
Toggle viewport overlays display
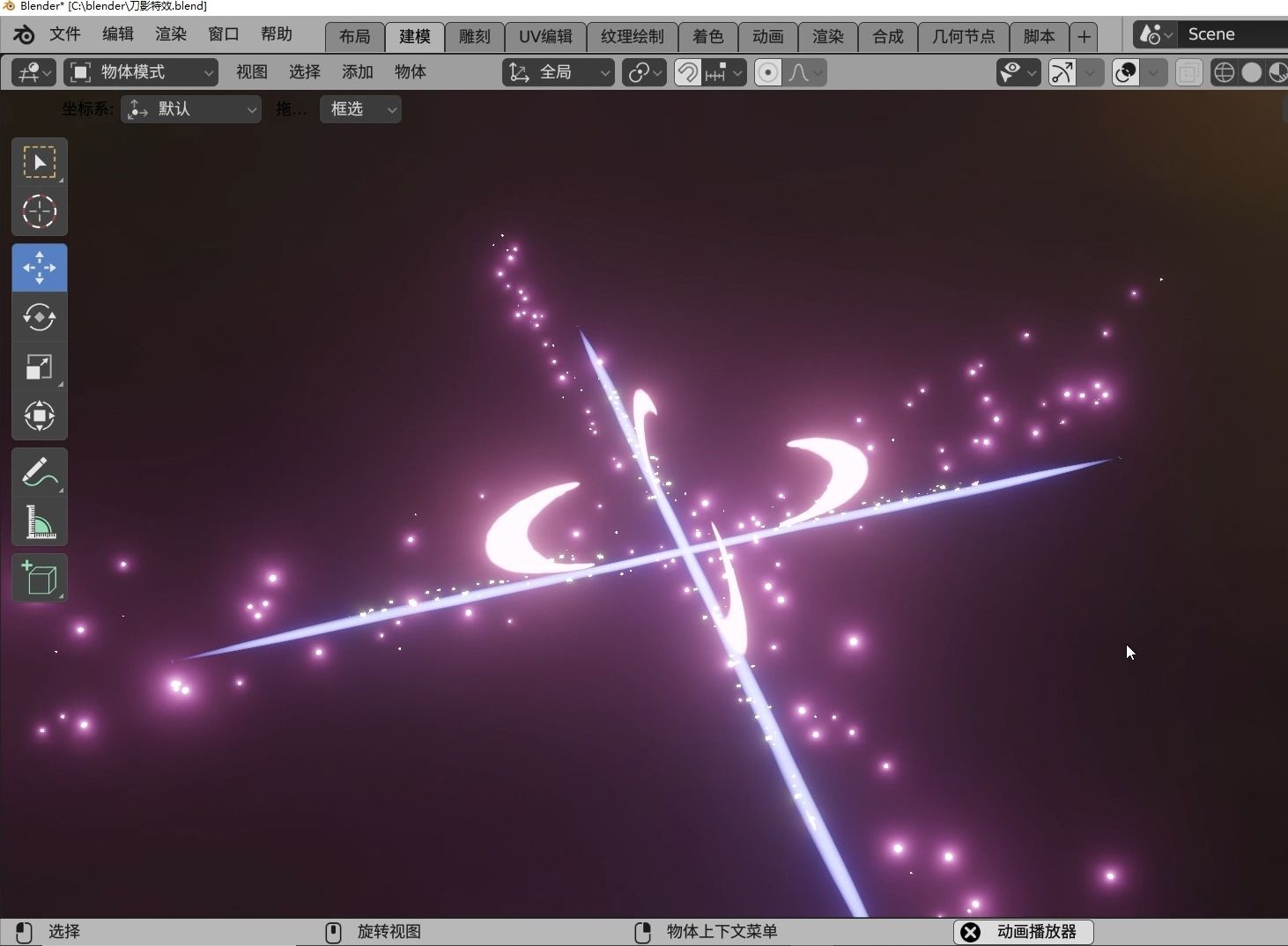1126,72
